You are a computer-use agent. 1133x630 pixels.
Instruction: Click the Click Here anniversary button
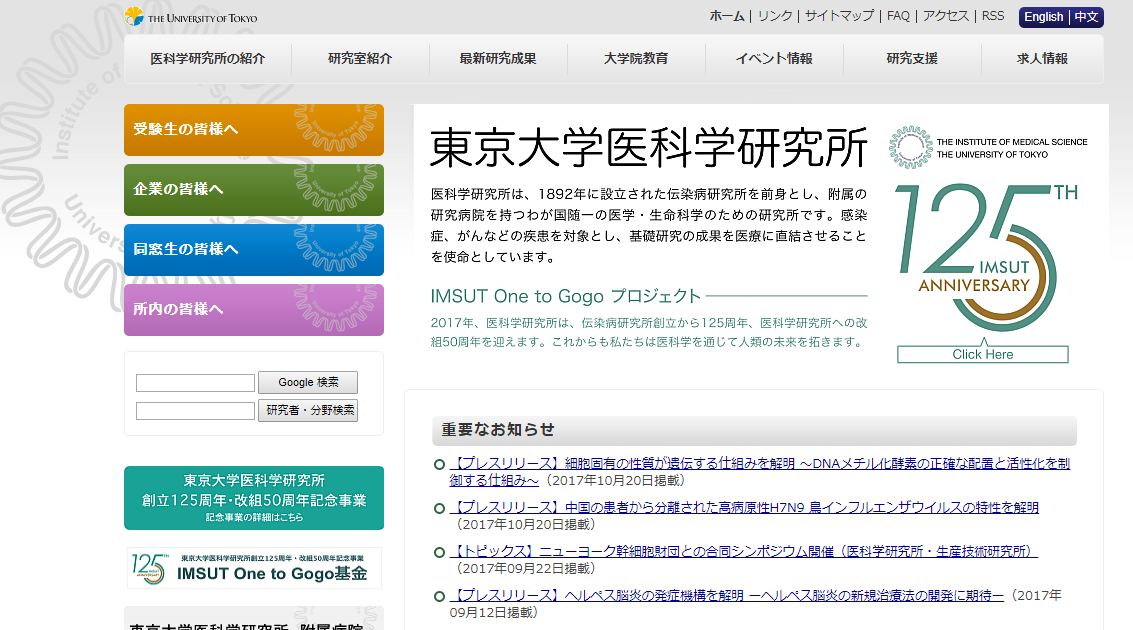(983, 354)
